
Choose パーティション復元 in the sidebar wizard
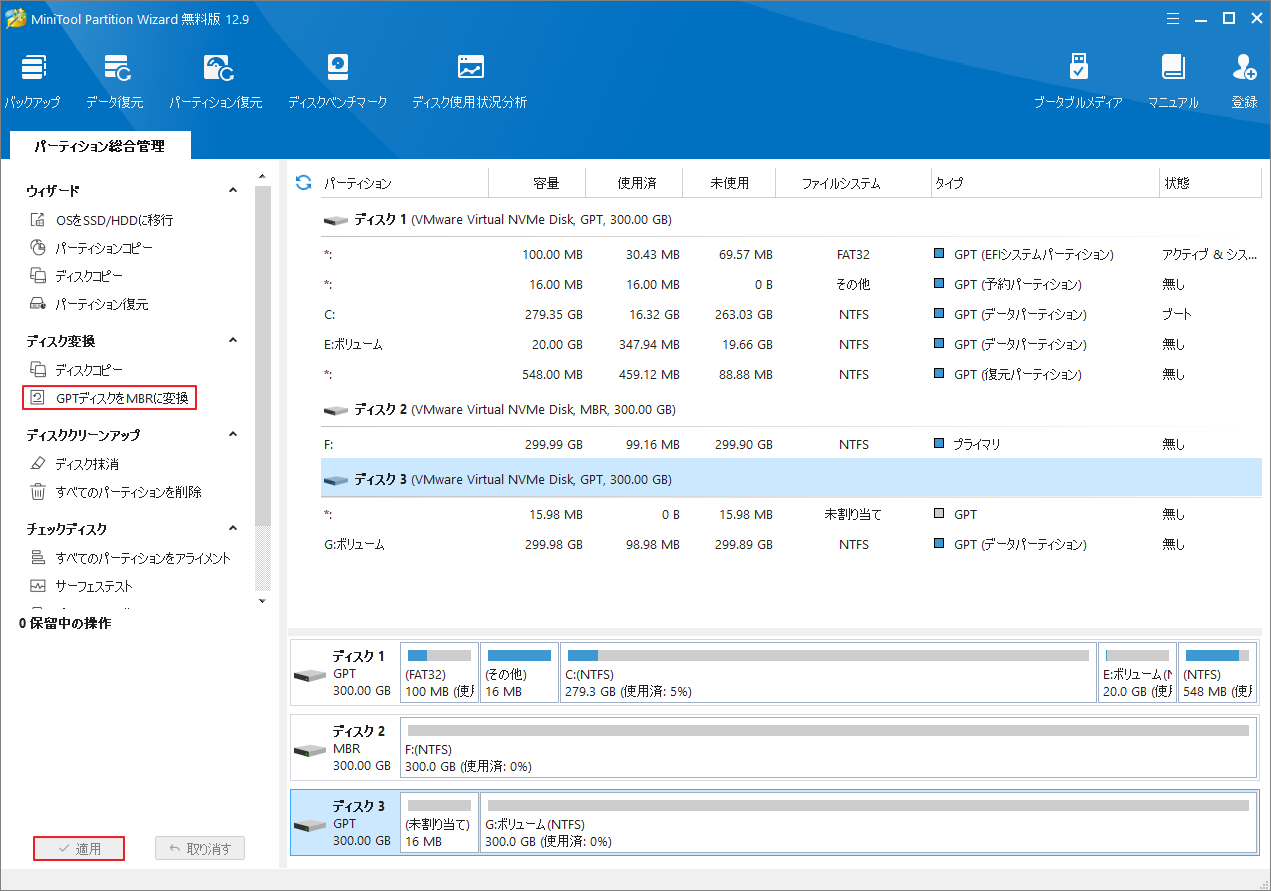89,304
